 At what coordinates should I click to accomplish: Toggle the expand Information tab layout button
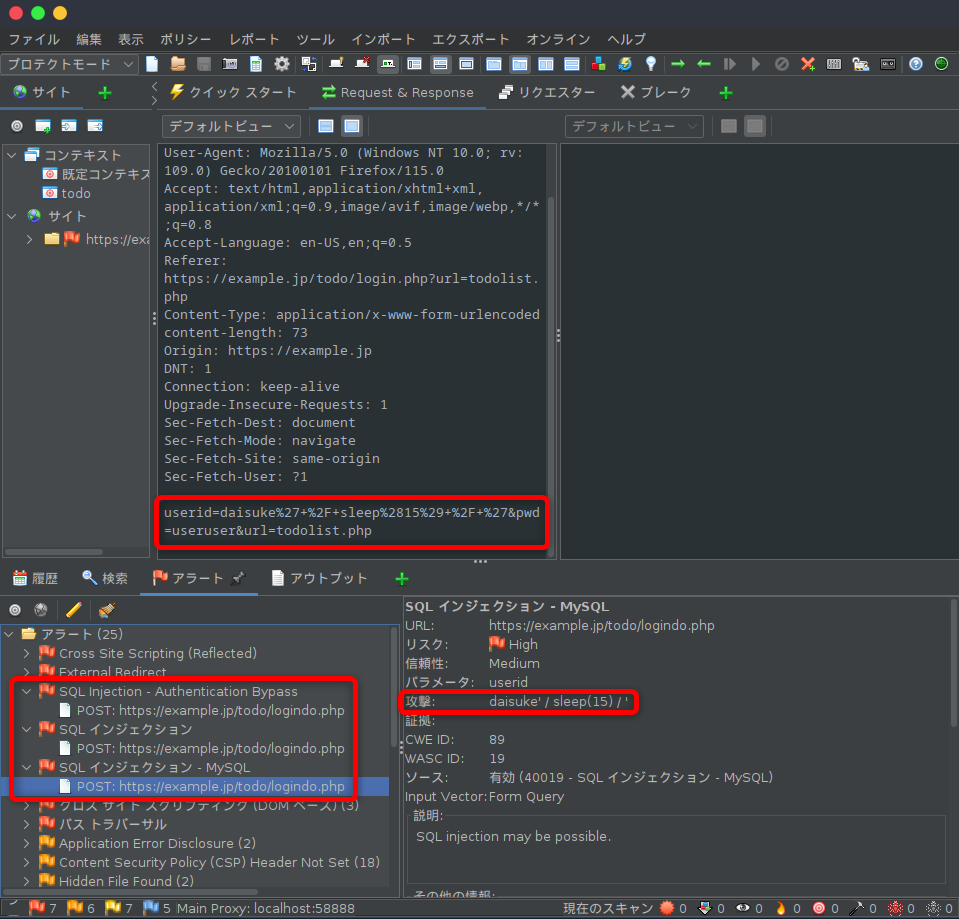click(x=440, y=64)
